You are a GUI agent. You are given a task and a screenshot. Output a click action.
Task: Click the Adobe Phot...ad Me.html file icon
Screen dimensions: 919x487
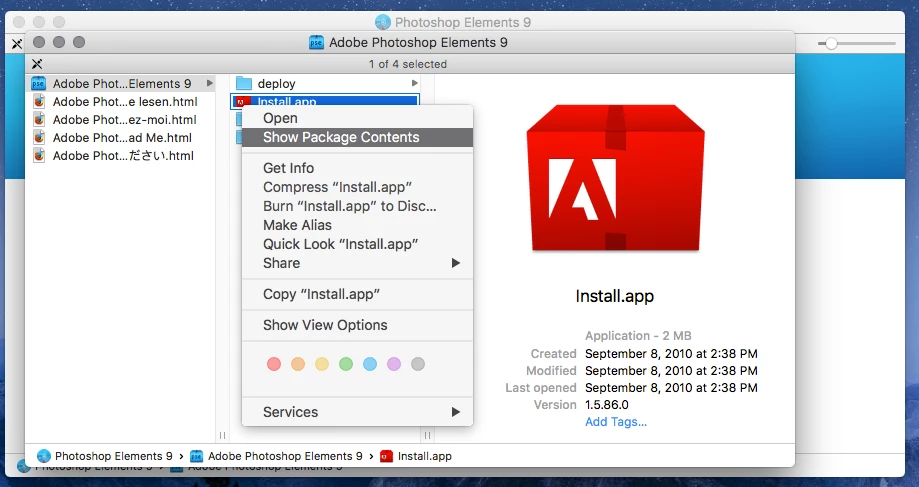coord(39,138)
